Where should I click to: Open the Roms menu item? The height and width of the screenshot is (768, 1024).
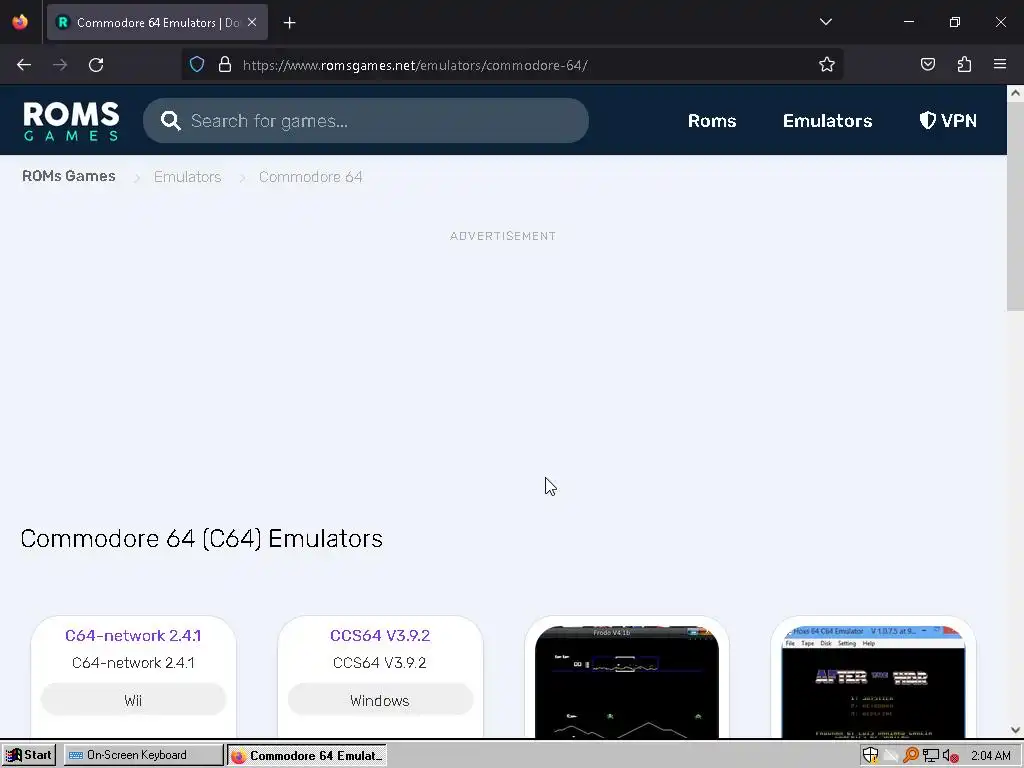[712, 121]
